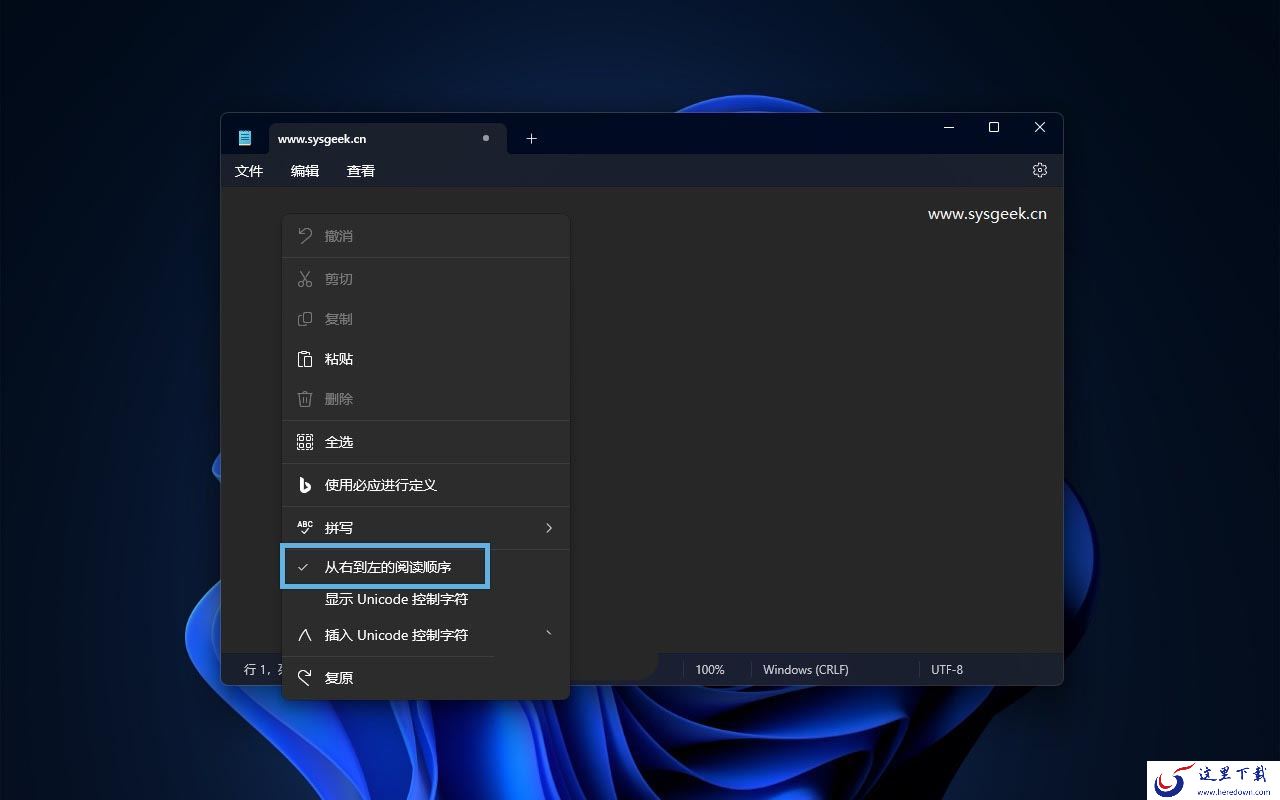
Task: Click the Notepad app icon in title bar
Action: 245,138
